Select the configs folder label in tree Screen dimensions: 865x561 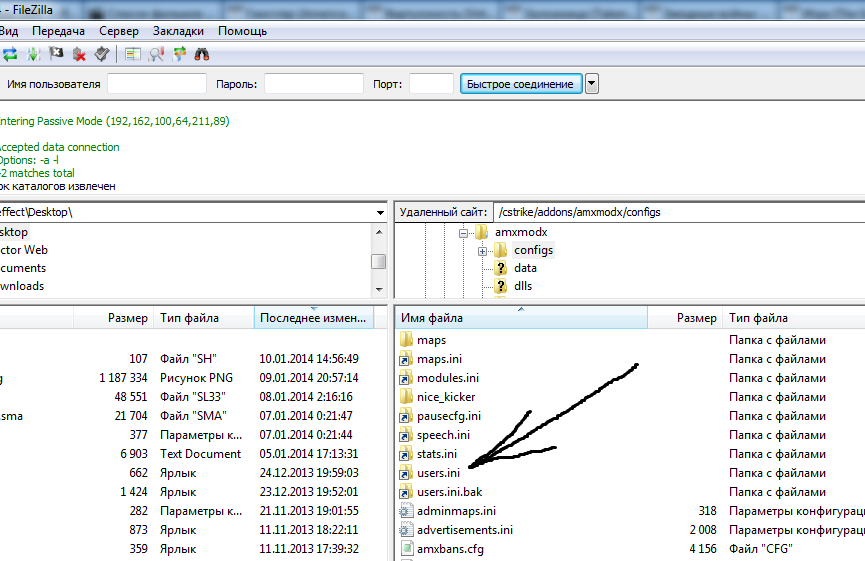coord(533,250)
